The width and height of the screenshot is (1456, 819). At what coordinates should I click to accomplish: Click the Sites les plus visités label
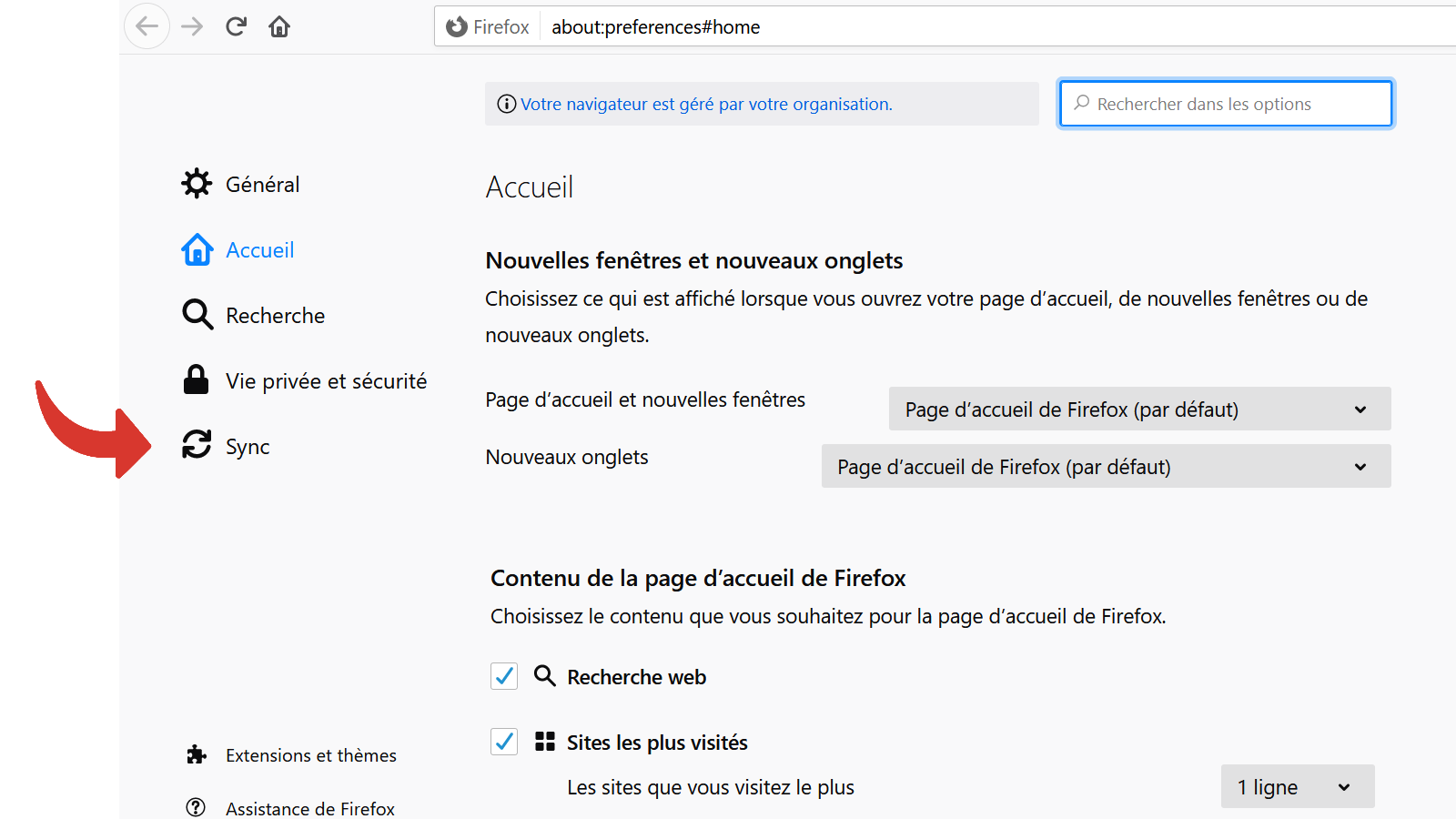[x=657, y=743]
